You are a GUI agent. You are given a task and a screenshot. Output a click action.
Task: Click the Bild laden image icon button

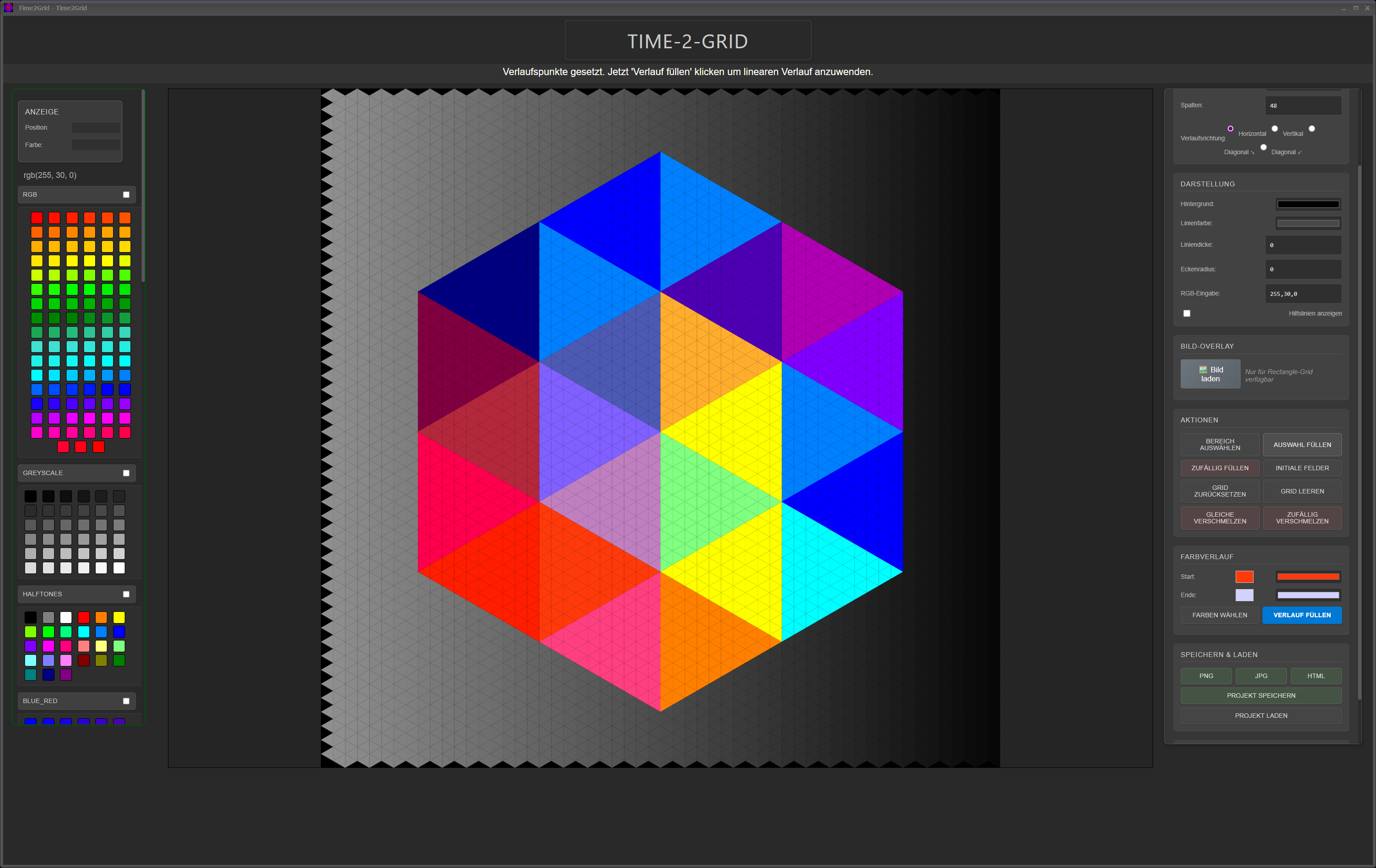[x=1210, y=374]
